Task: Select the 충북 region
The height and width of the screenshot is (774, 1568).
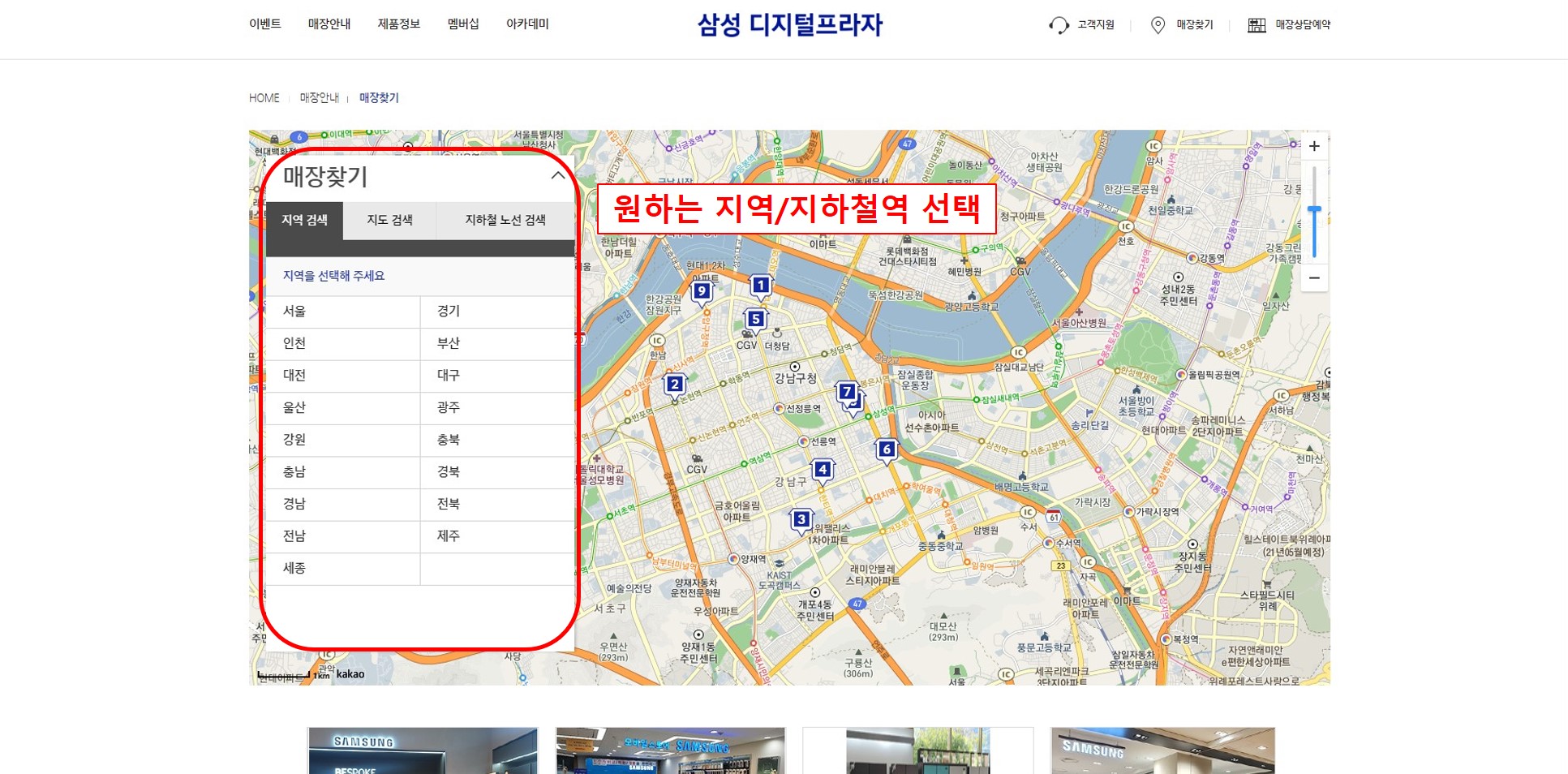Action: (497, 440)
